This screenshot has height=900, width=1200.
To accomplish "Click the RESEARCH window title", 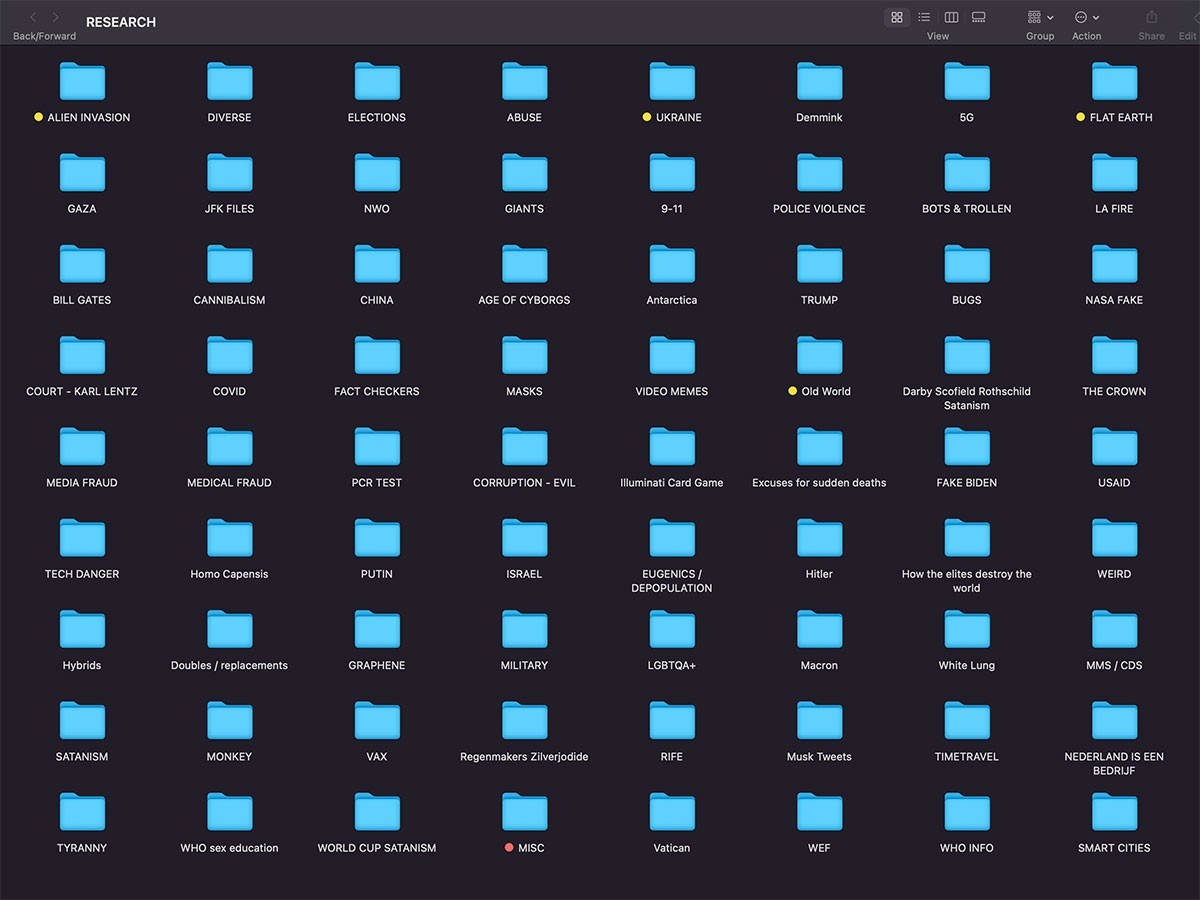I will tap(121, 22).
